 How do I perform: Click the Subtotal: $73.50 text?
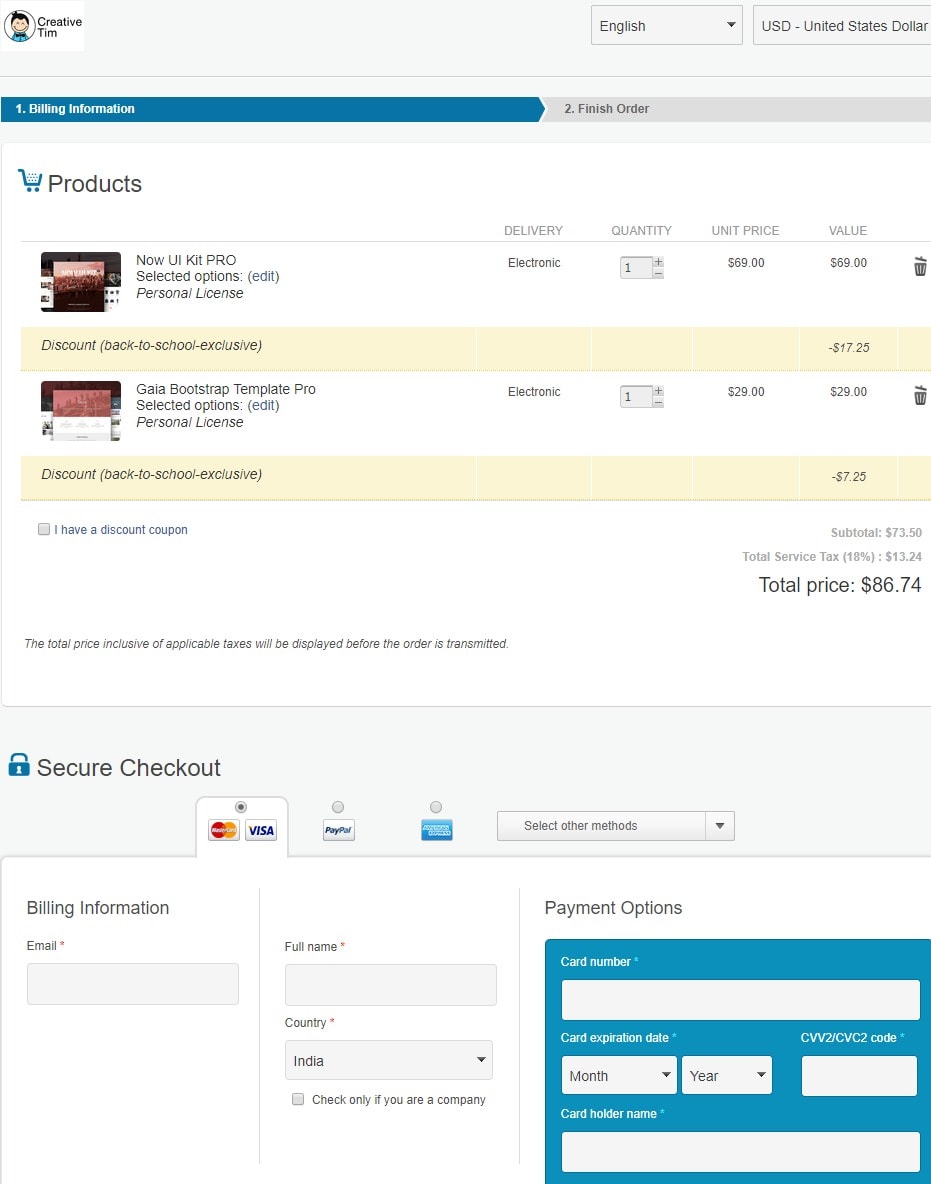(876, 533)
